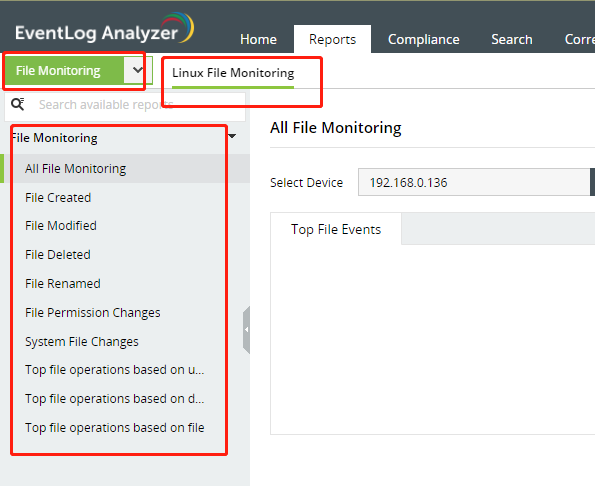Open the Compliance tab
This screenshot has width=595, height=486.
[x=423, y=39]
